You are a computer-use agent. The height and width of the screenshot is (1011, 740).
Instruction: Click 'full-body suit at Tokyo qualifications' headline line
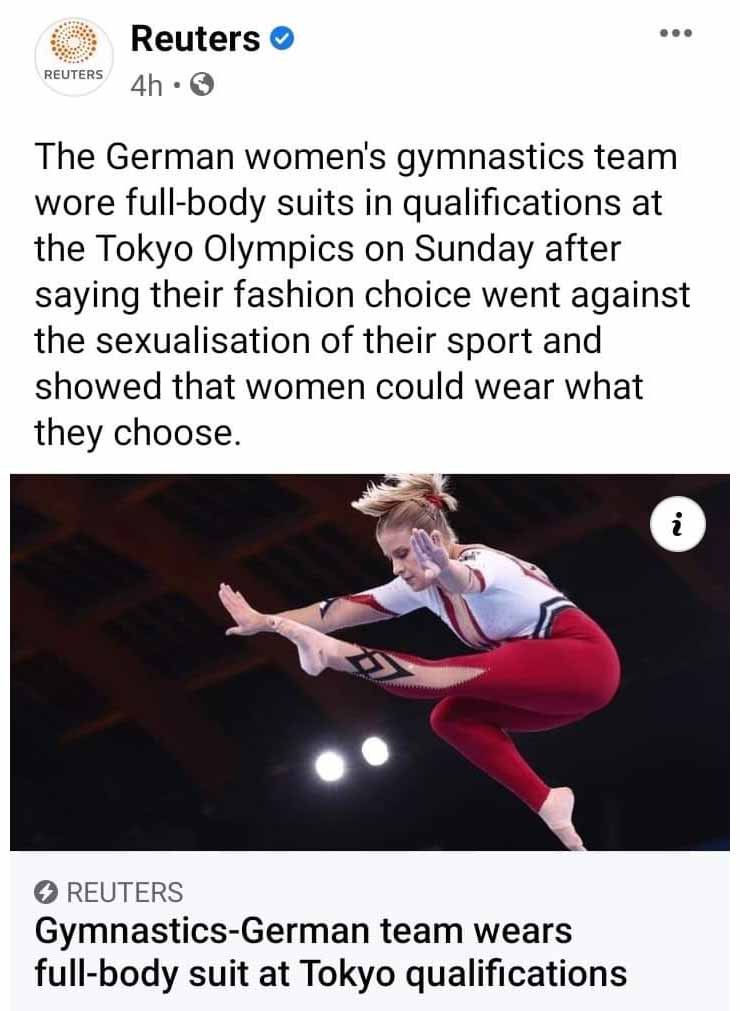pyautogui.click(x=331, y=974)
